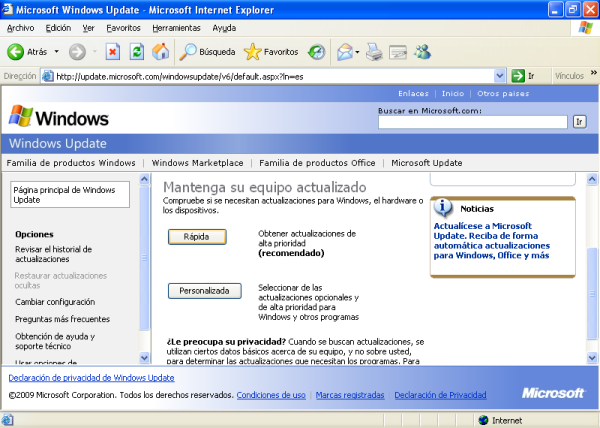The image size is (600, 428).
Task: Open Cambiar configuración in the sidebar
Action: (x=55, y=301)
